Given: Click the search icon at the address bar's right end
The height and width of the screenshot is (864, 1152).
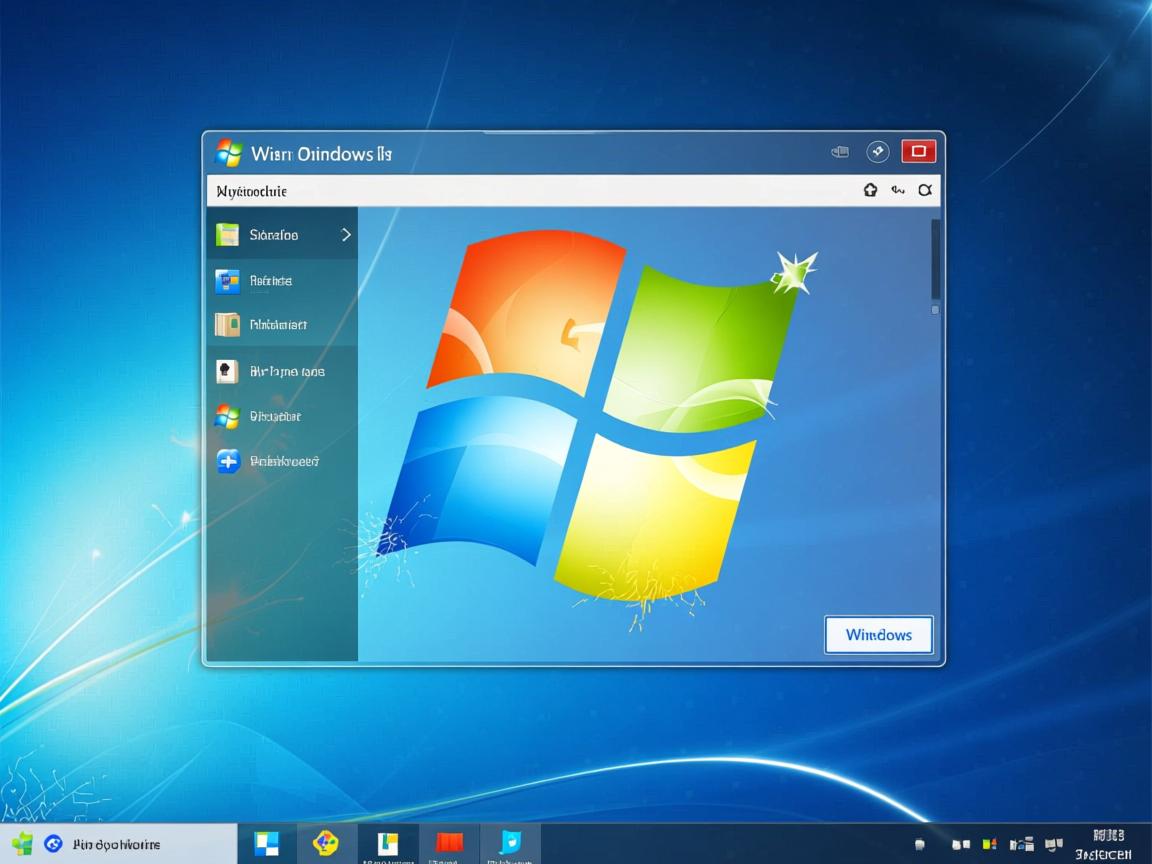Looking at the screenshot, I should click(x=925, y=190).
